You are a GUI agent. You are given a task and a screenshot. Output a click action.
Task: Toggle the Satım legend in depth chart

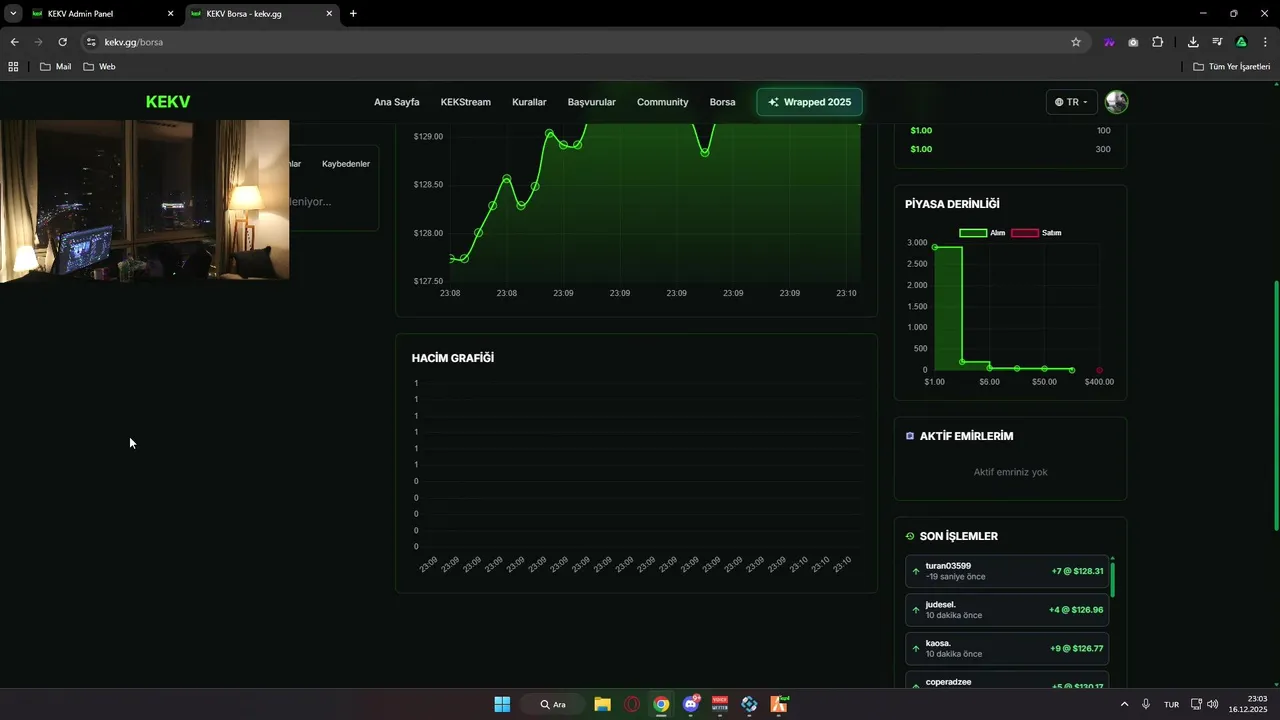pyautogui.click(x=1036, y=233)
